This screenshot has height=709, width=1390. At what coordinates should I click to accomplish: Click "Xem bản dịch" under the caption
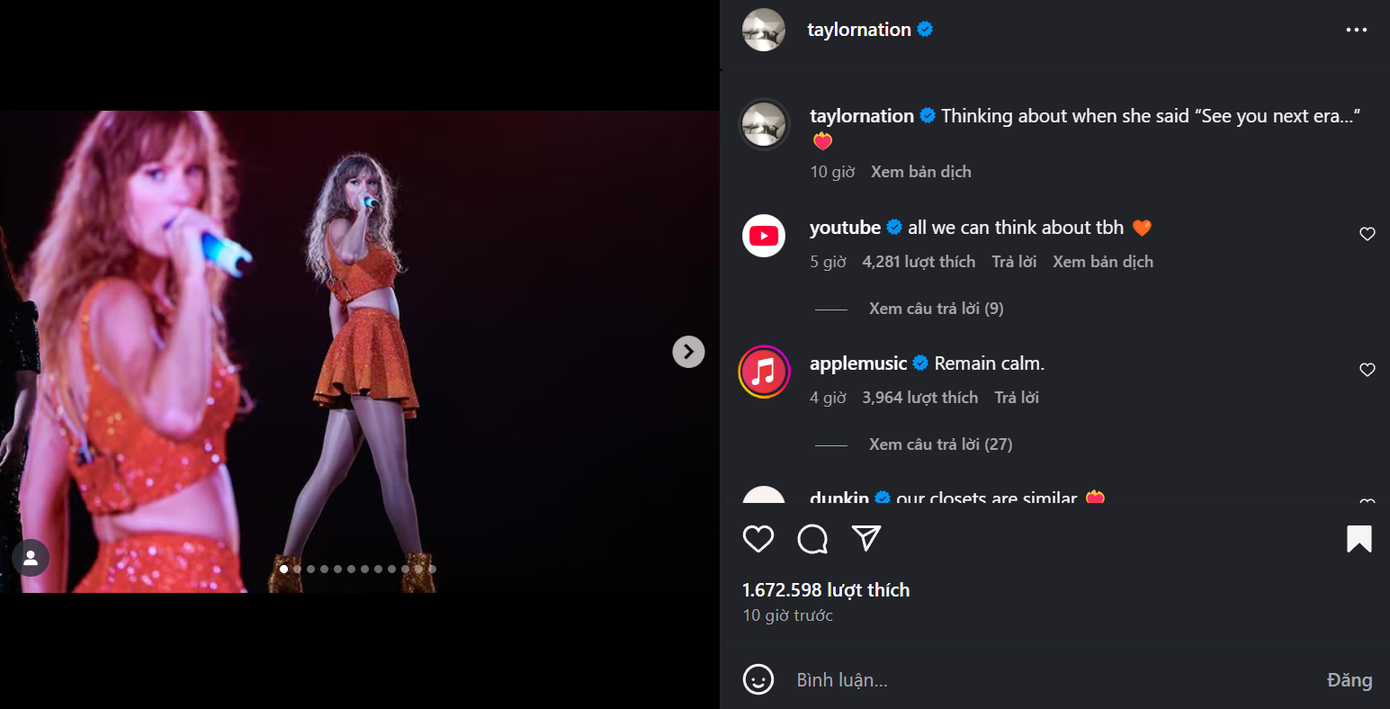click(921, 172)
